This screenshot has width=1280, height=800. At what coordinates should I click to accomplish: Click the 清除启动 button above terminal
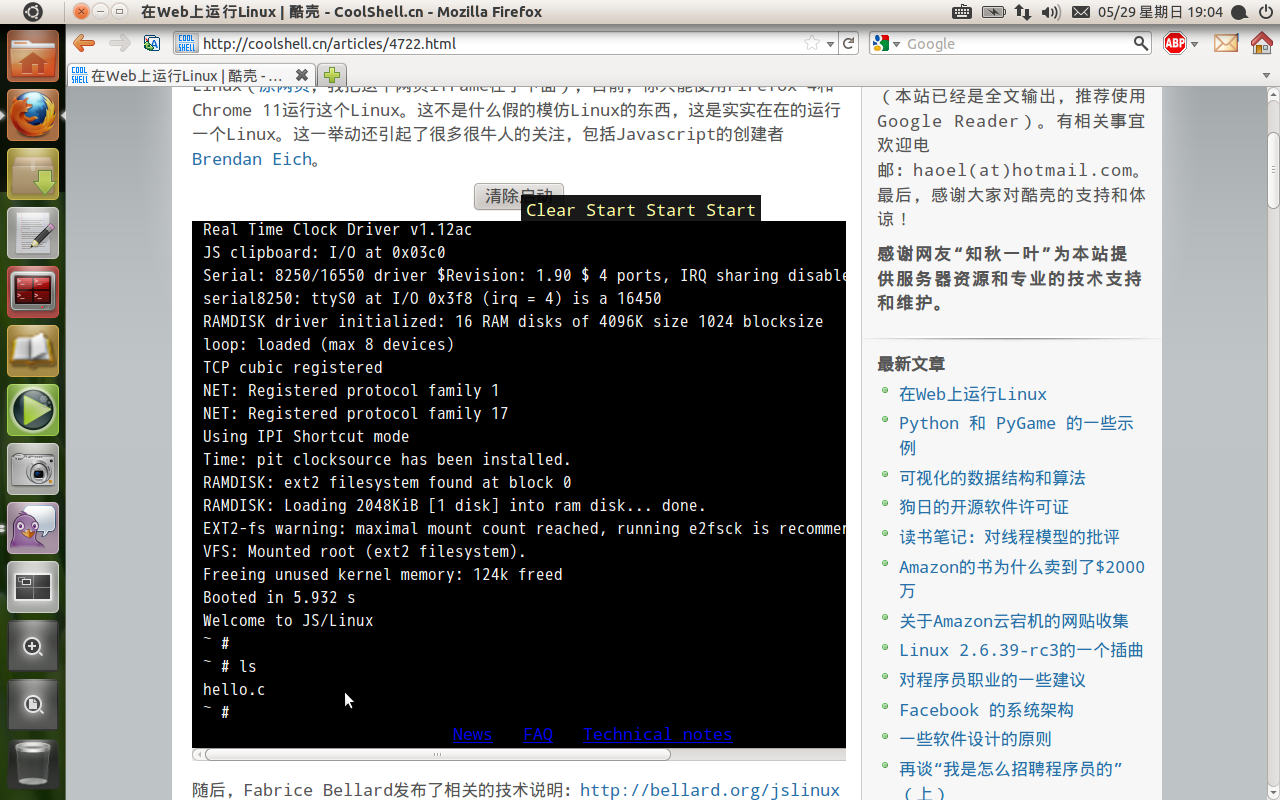coord(519,196)
